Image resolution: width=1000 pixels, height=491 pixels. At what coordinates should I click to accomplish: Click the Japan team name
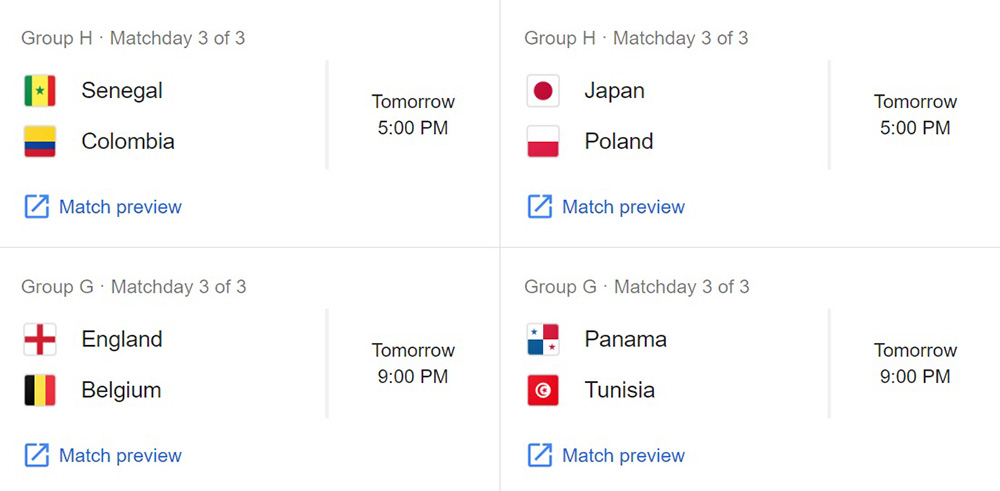coord(614,91)
